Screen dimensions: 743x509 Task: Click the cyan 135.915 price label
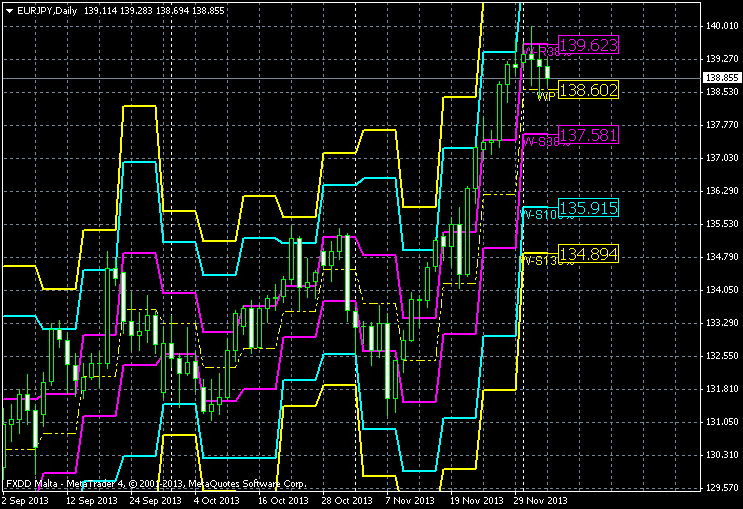tap(588, 208)
